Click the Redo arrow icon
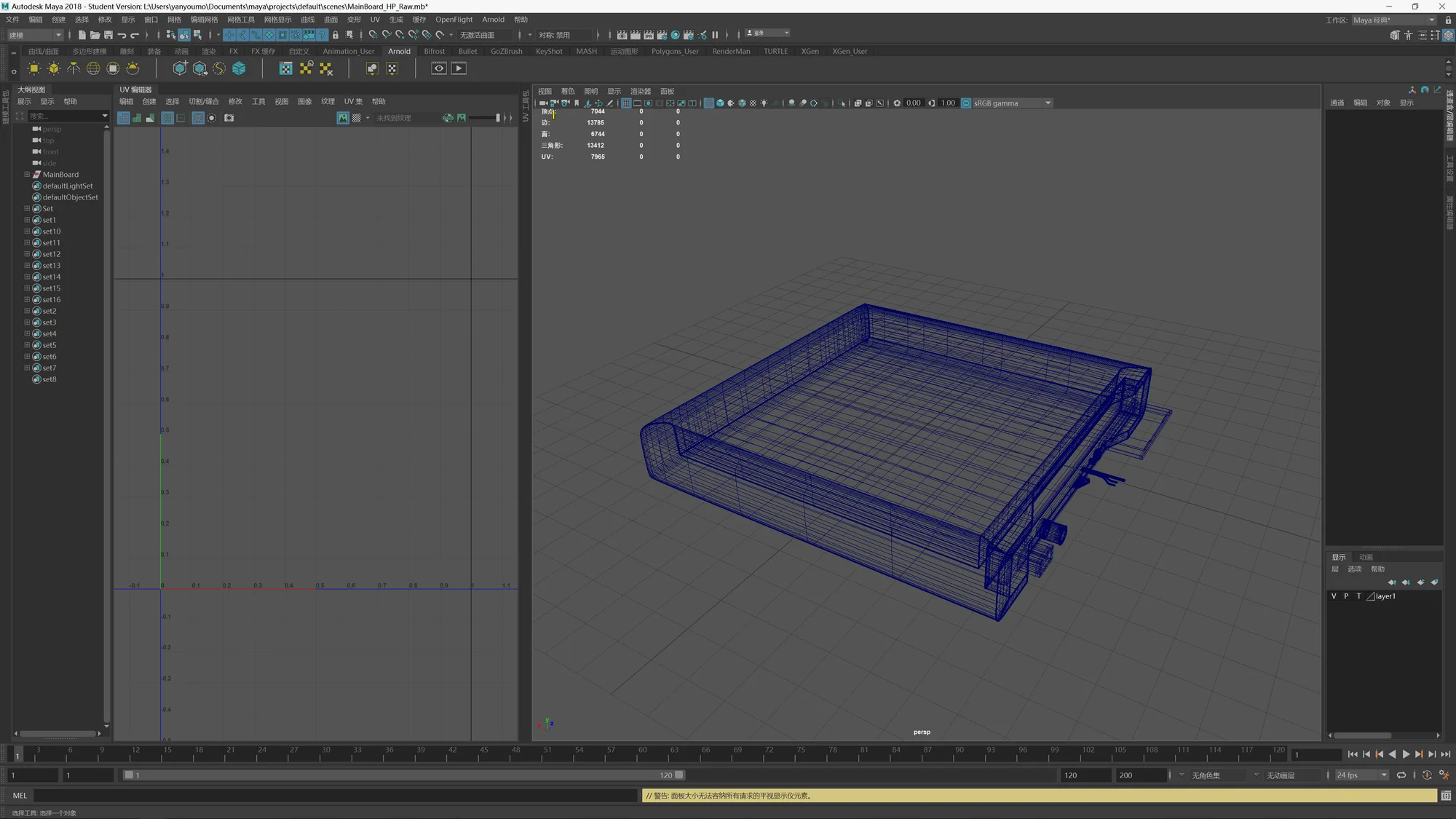This screenshot has width=1456, height=819. (135, 35)
